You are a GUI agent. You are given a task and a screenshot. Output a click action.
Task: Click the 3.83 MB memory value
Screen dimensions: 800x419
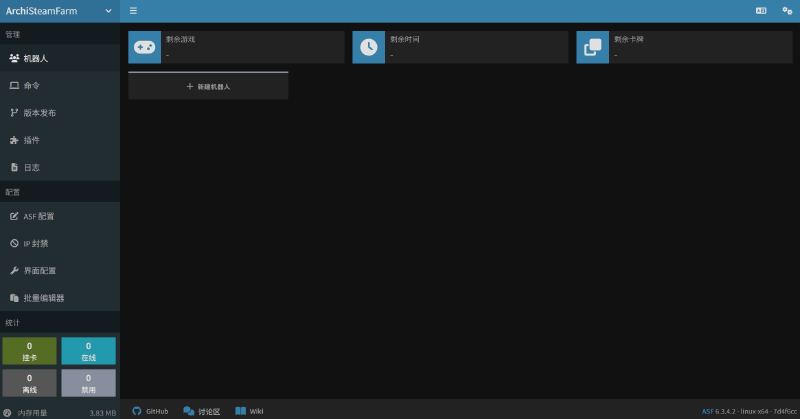pyautogui.click(x=103, y=413)
